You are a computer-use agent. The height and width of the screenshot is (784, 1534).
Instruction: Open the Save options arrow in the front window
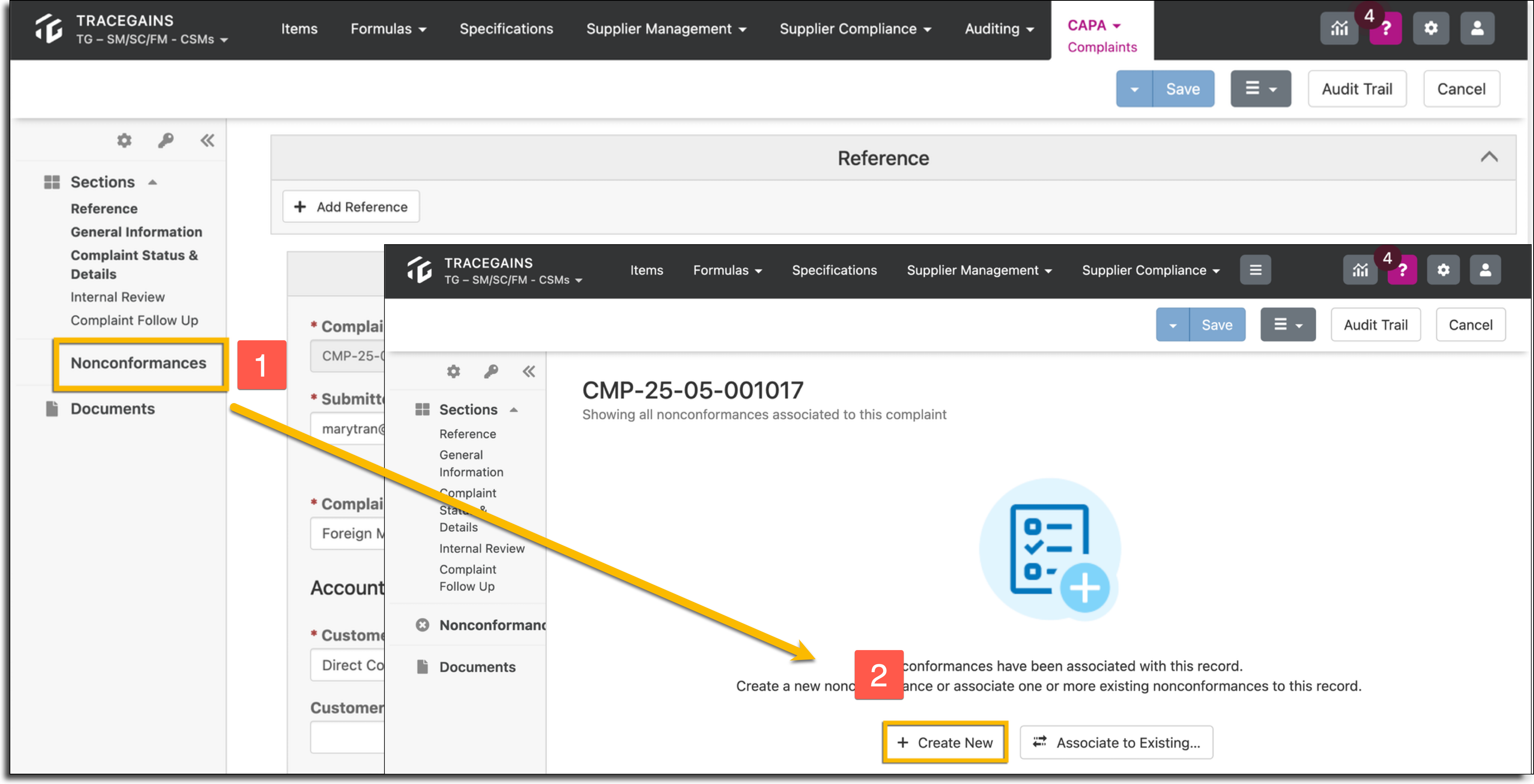click(x=1172, y=325)
